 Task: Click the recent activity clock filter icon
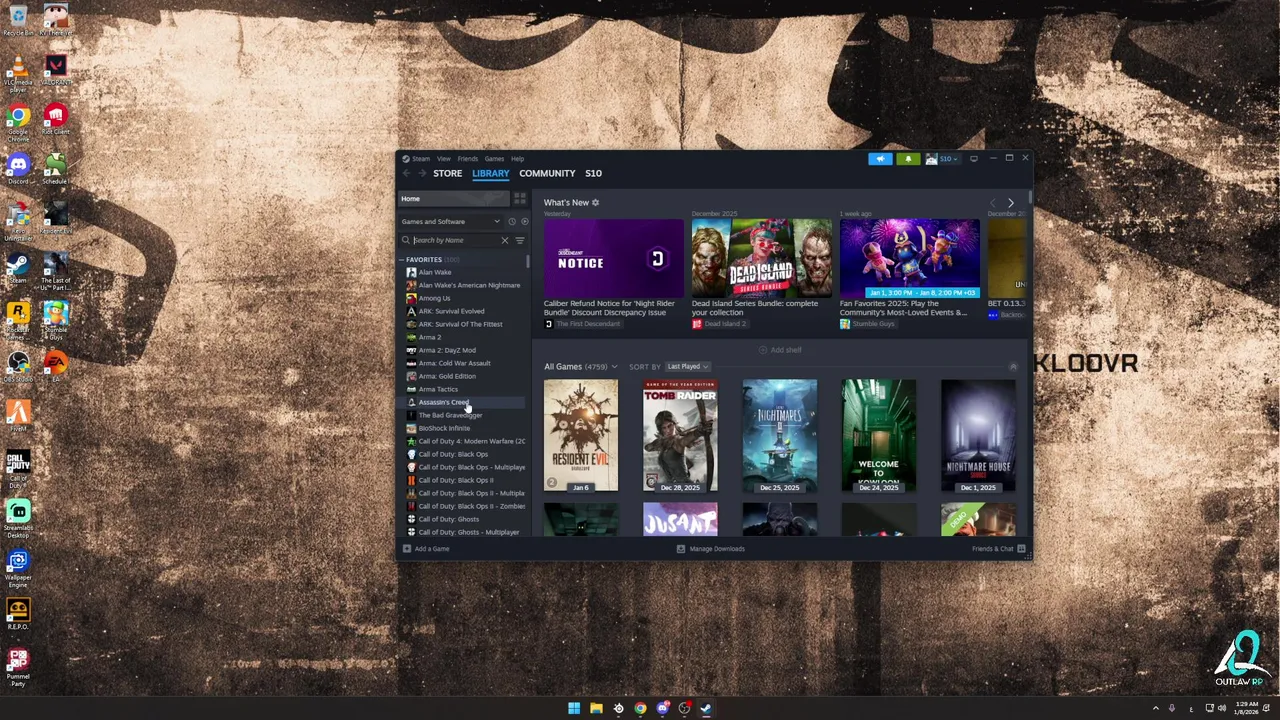click(x=512, y=221)
